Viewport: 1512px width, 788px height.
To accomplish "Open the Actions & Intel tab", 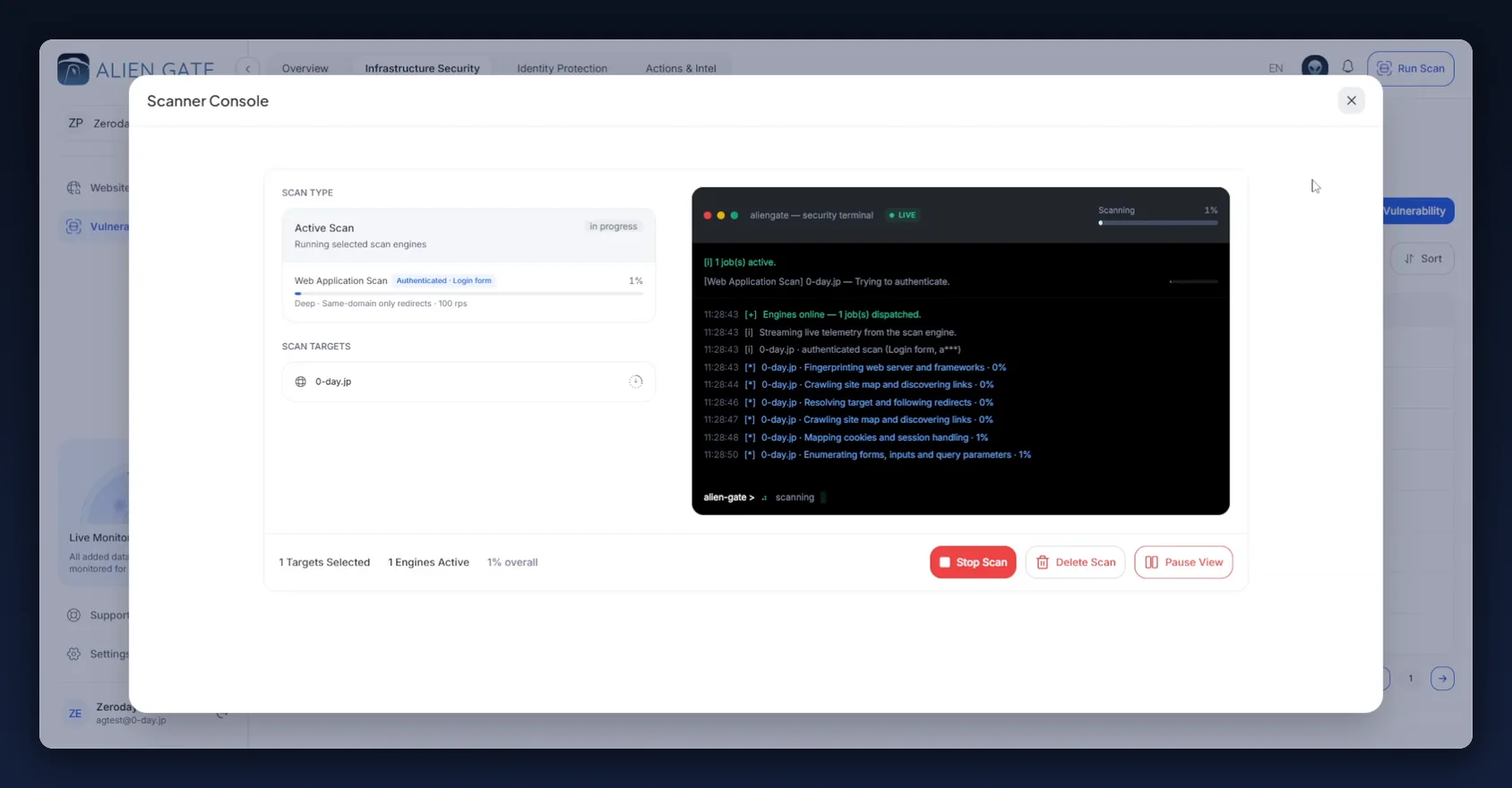I will (x=681, y=68).
